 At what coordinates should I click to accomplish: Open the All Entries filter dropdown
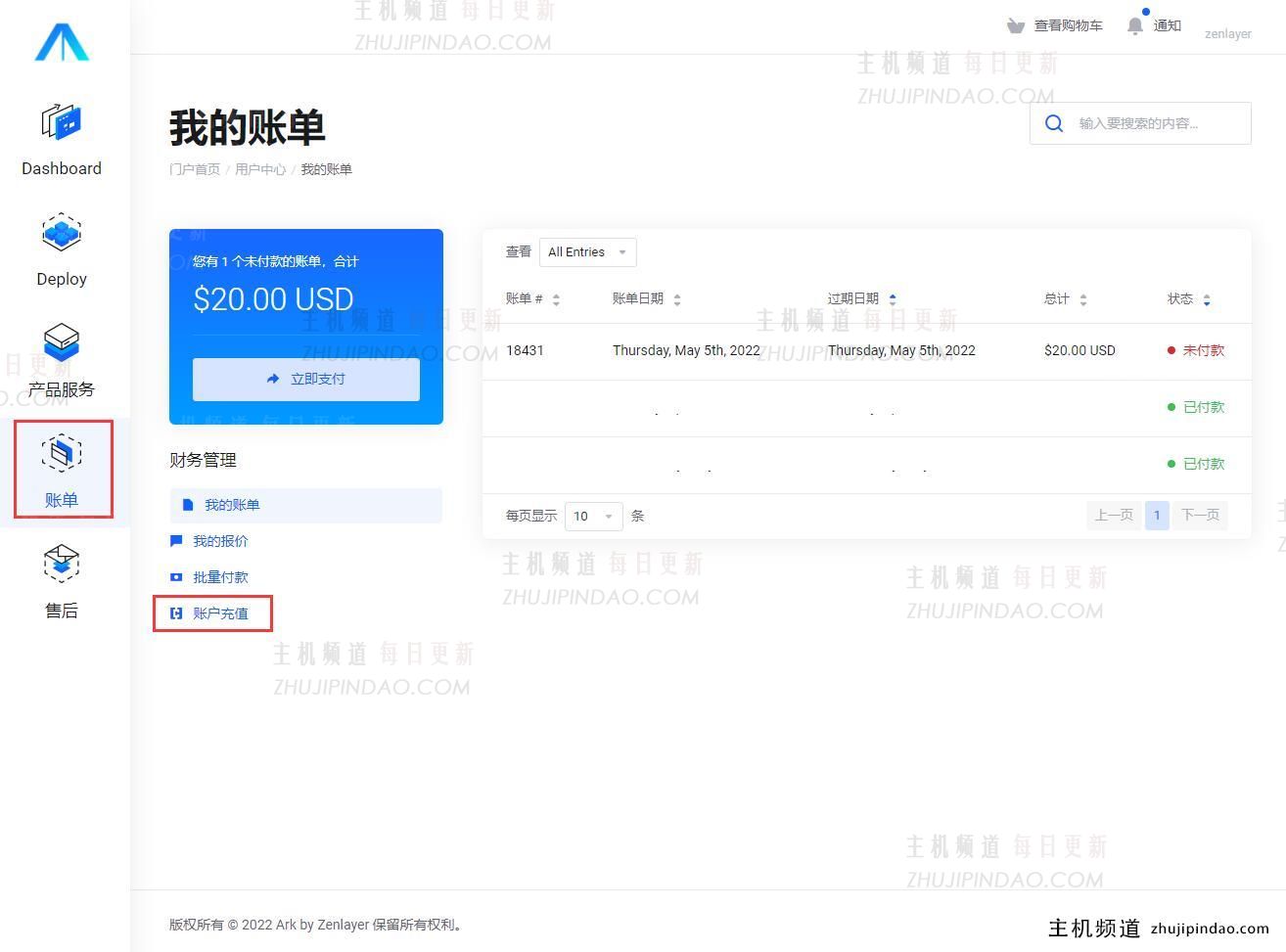pyautogui.click(x=588, y=252)
